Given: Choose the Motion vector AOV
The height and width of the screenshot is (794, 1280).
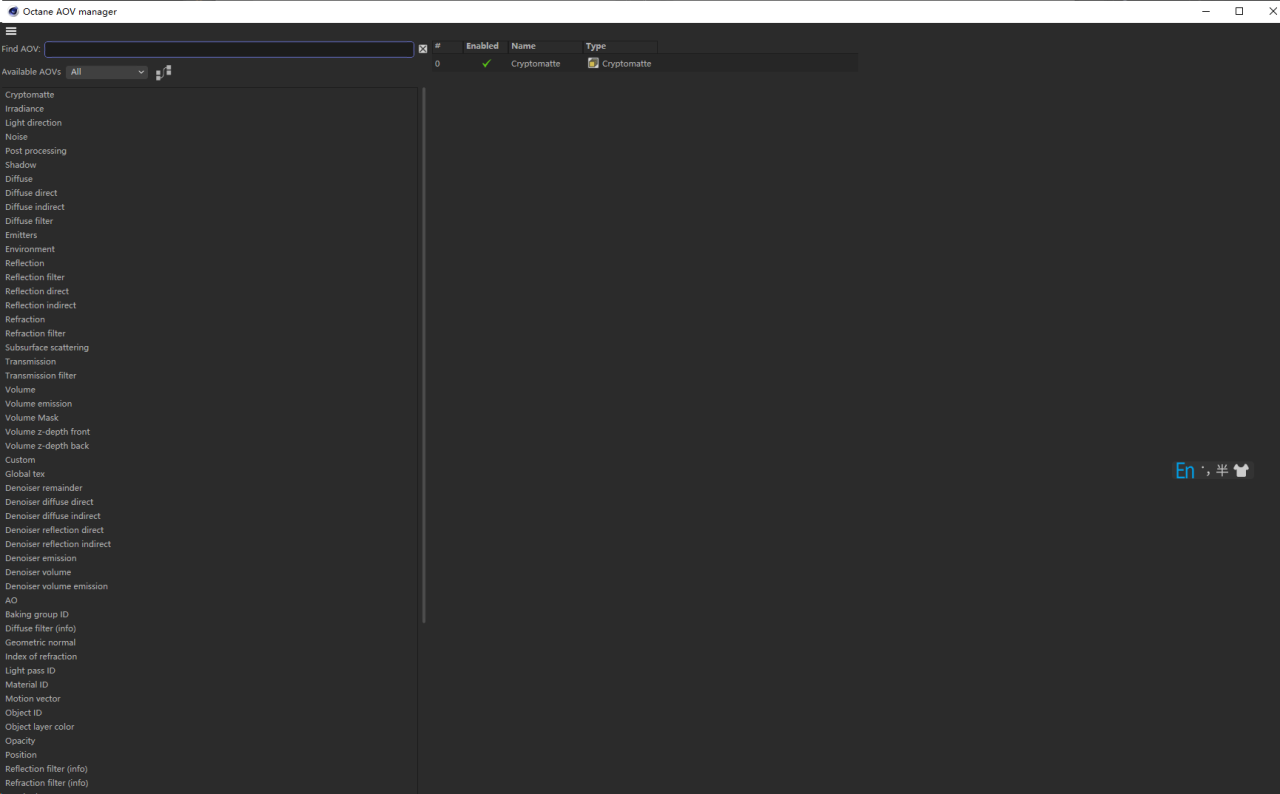Looking at the screenshot, I should [33, 699].
